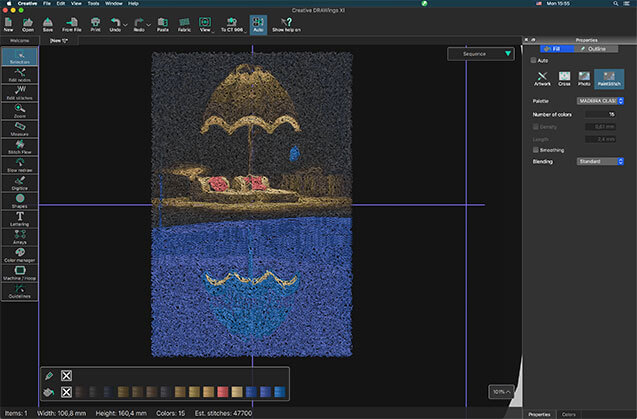Toggle the Smoothing checkbox

pos(535,150)
